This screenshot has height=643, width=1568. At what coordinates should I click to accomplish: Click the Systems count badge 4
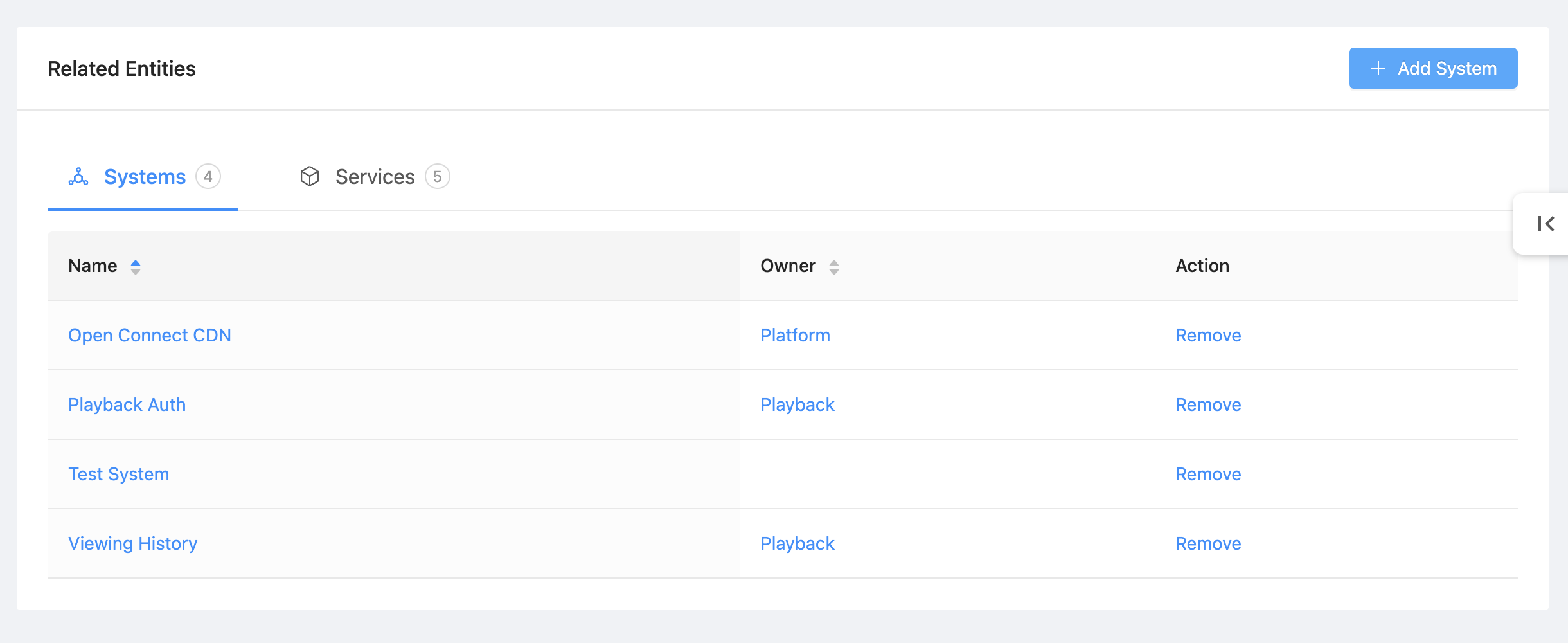[208, 176]
